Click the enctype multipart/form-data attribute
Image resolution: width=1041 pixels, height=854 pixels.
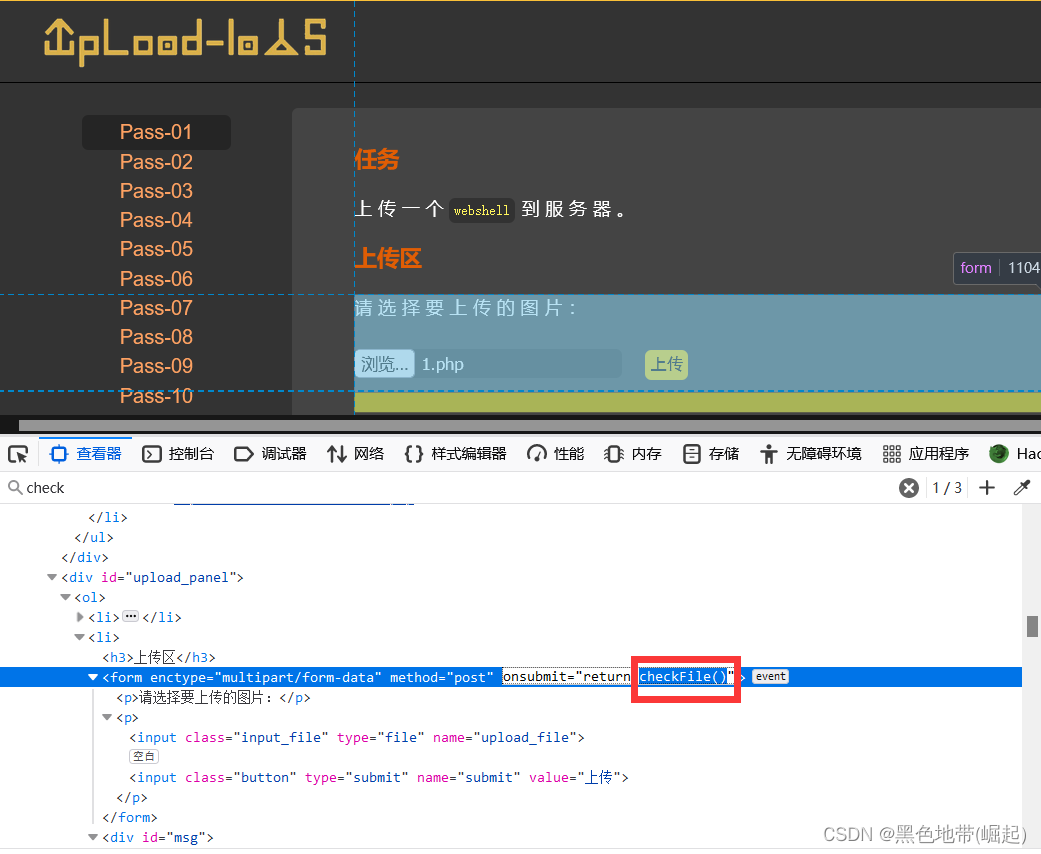click(x=266, y=677)
